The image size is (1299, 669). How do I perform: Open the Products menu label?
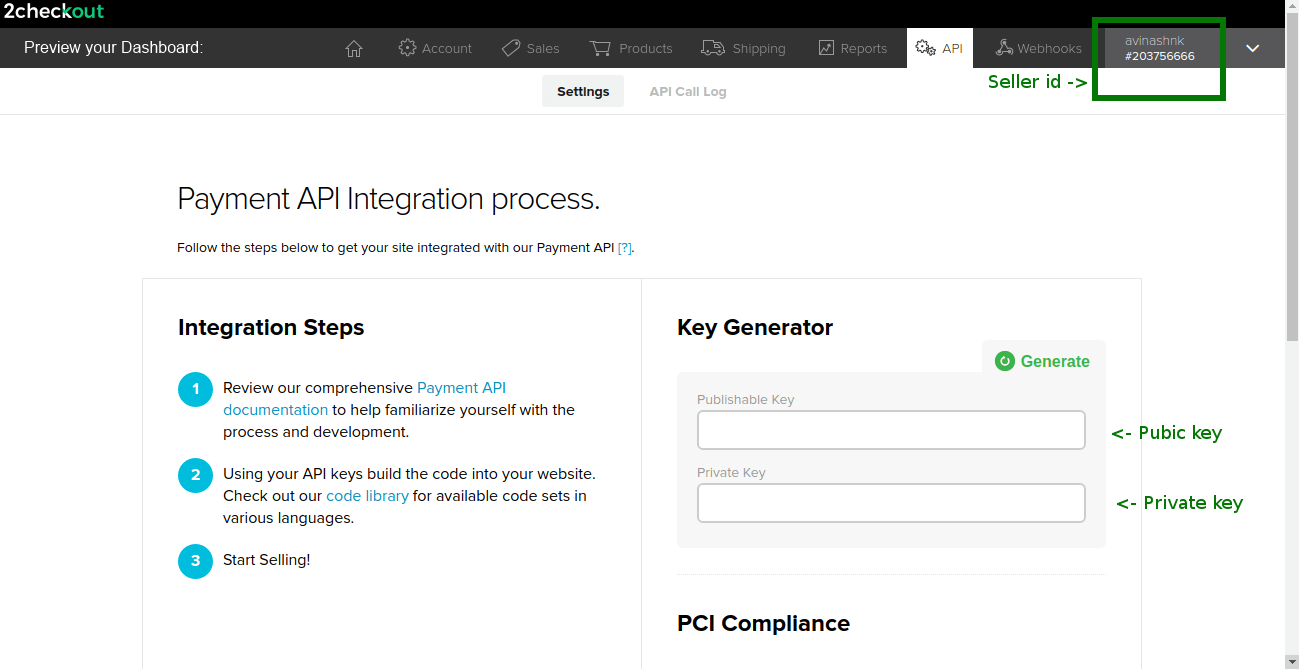point(646,48)
